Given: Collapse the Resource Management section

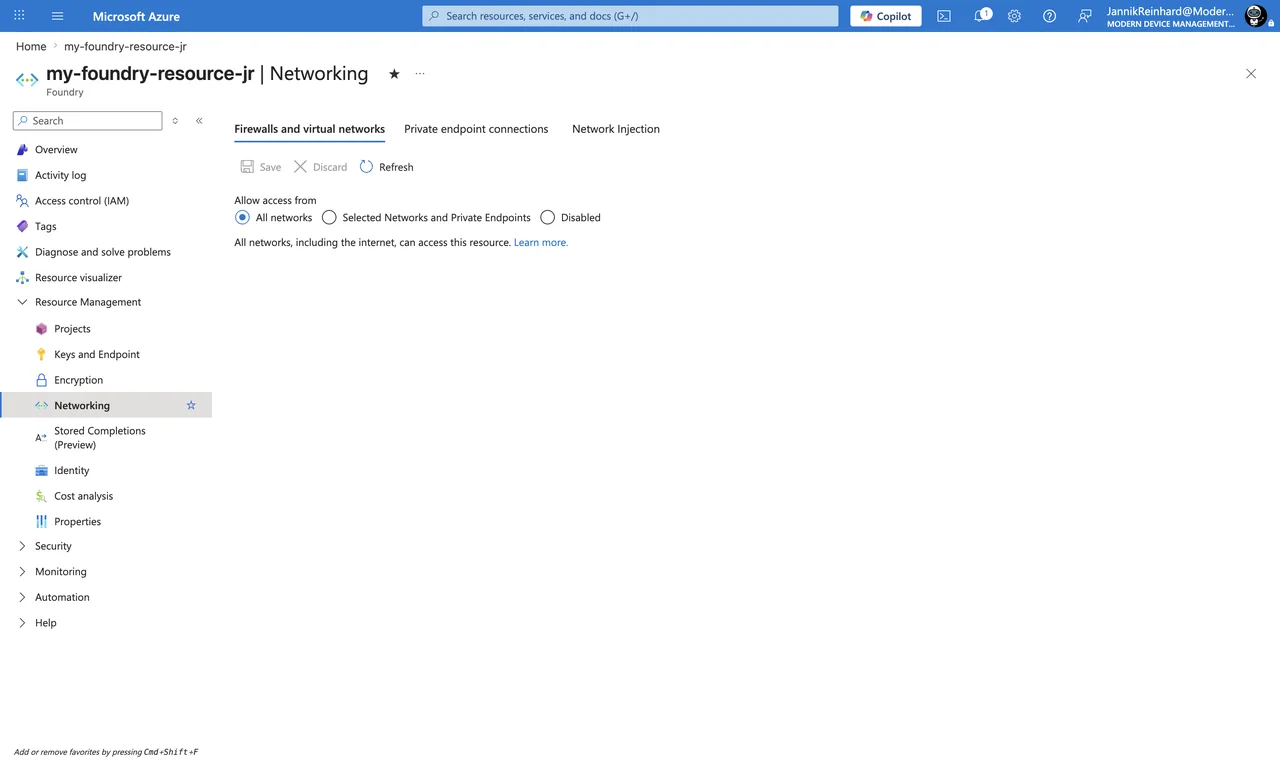Looking at the screenshot, I should point(22,302).
